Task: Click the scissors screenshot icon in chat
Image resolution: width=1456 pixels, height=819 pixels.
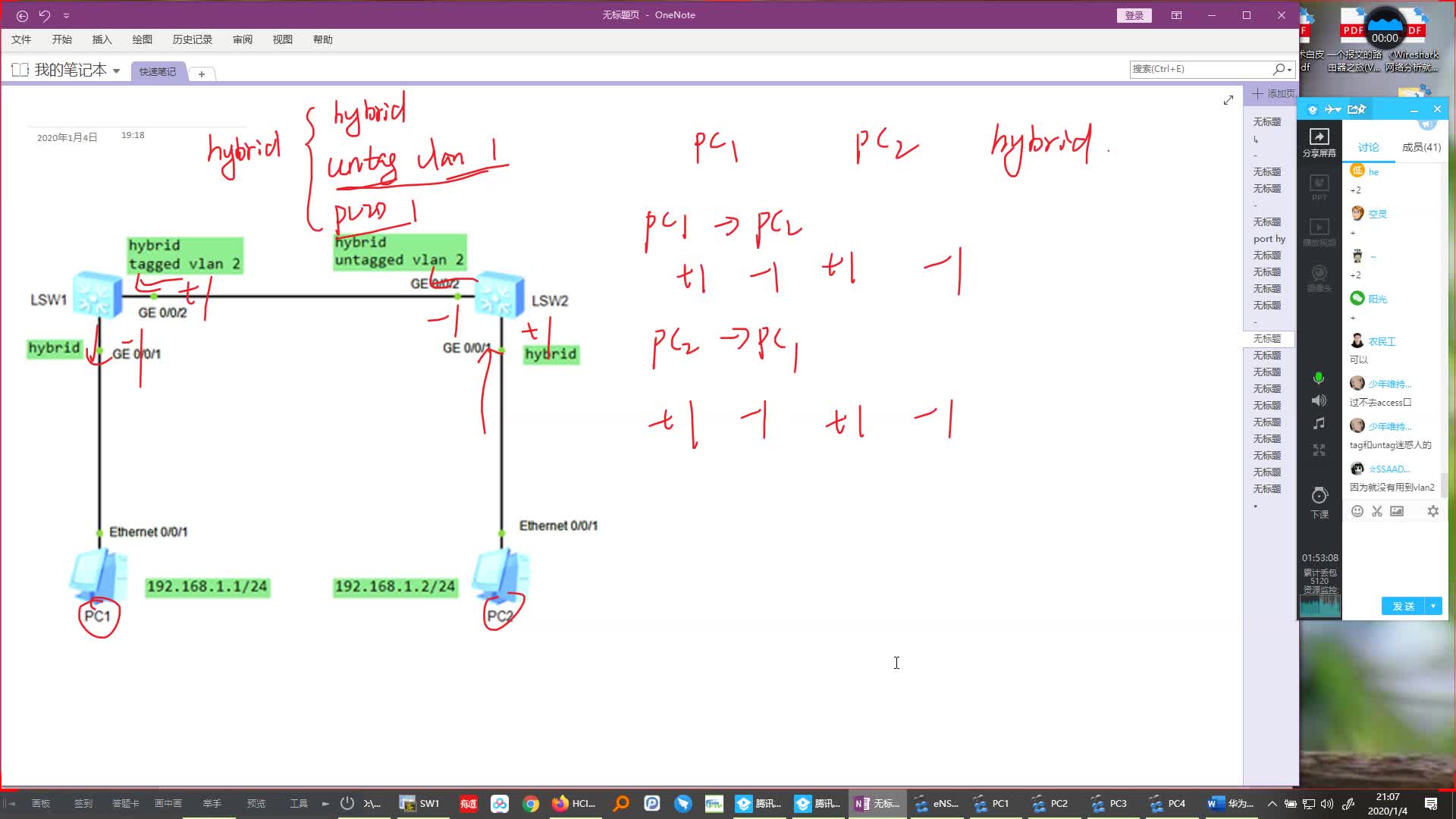Action: click(1377, 511)
